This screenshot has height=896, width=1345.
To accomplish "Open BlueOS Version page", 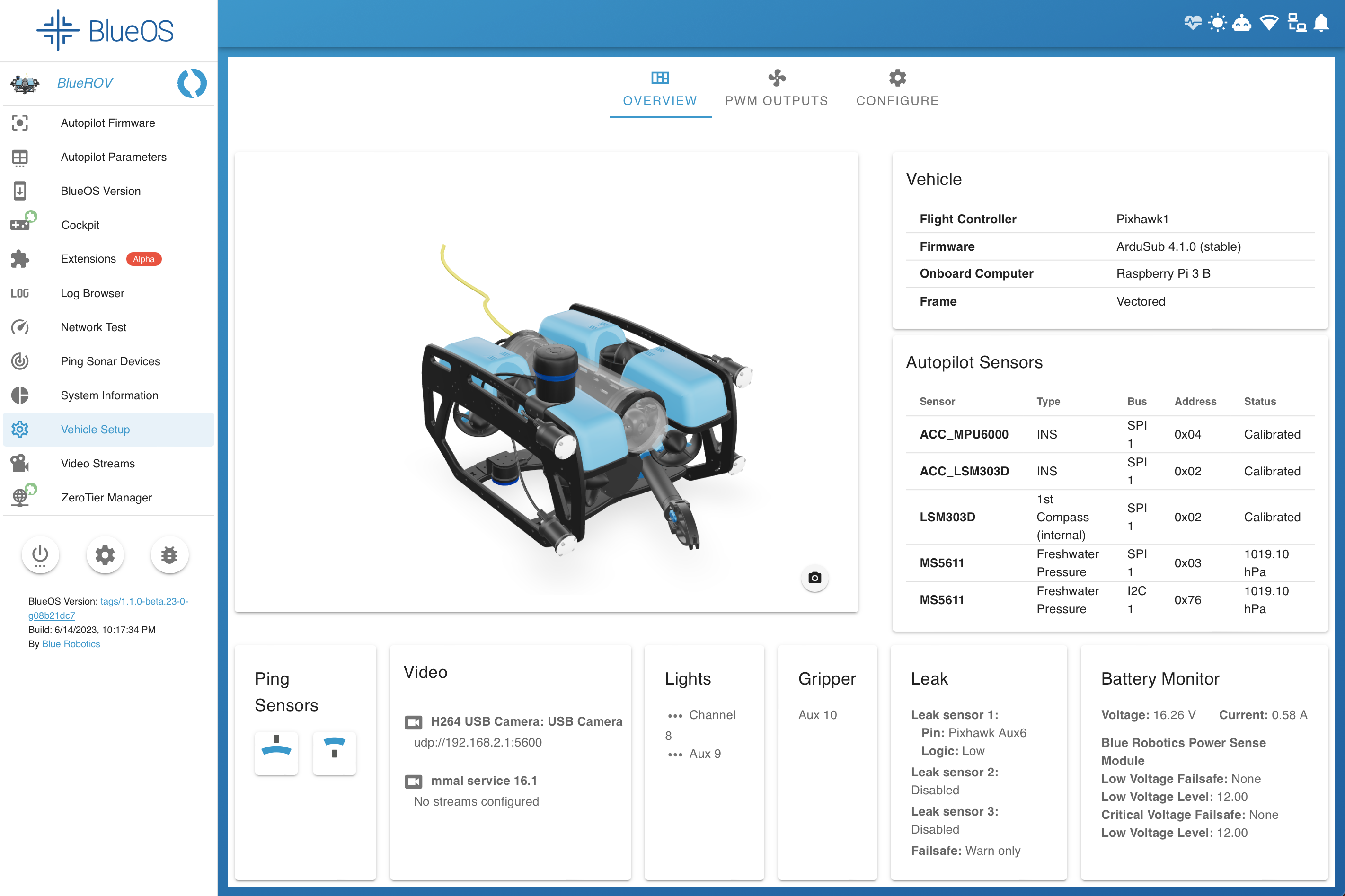I will point(108,191).
